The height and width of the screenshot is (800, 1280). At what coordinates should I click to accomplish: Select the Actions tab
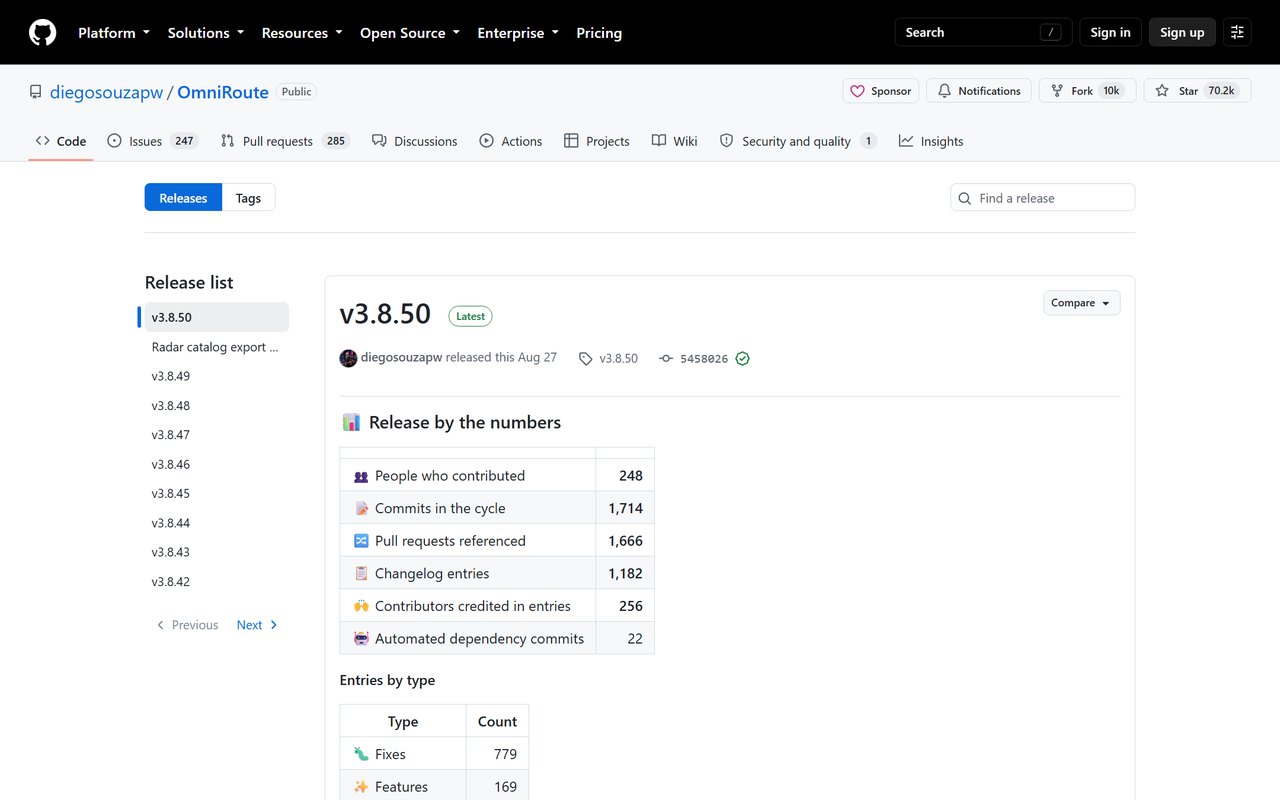[511, 141]
